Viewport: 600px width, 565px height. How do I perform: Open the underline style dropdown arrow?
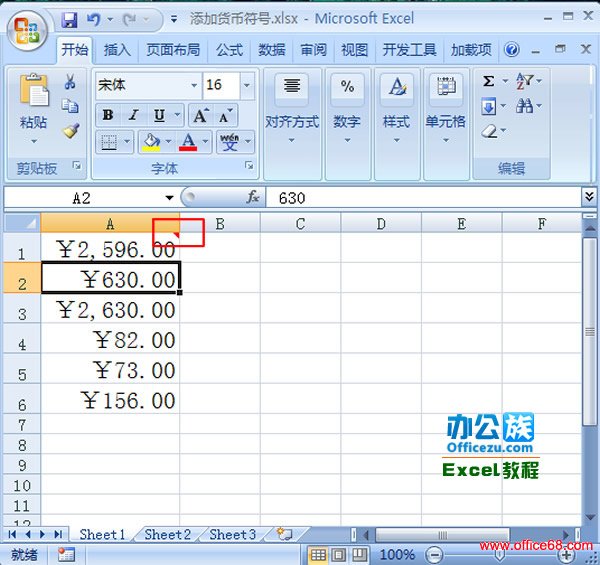(x=177, y=116)
